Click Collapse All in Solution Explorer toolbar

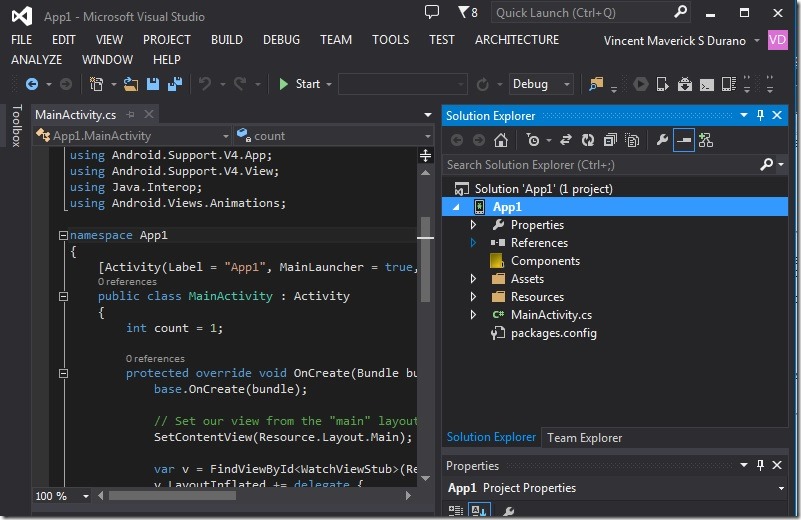click(x=609, y=141)
